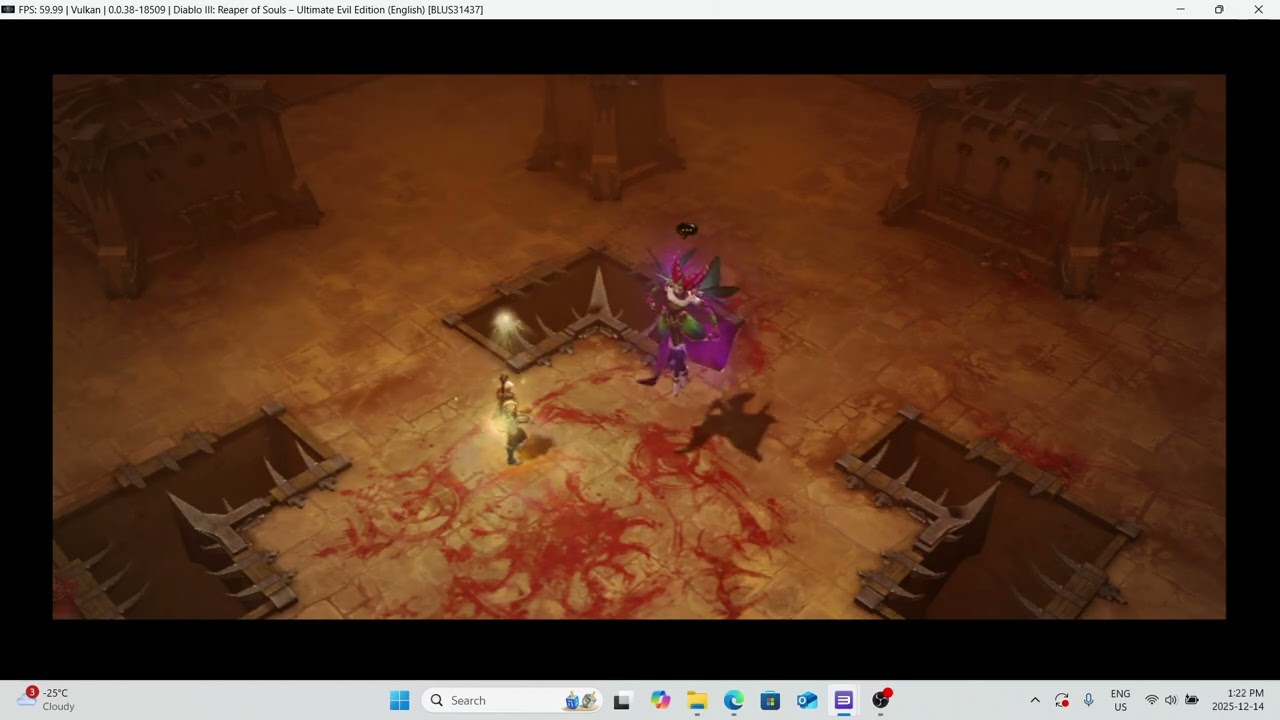Open Task View from taskbar
The height and width of the screenshot is (720, 1280).
pyautogui.click(x=622, y=700)
